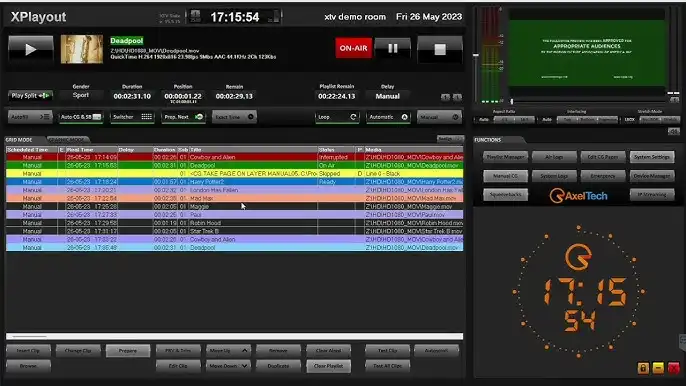Select the Star Trek B row
Image resolution: width=686 pixels, height=386 pixels.
click(234, 231)
